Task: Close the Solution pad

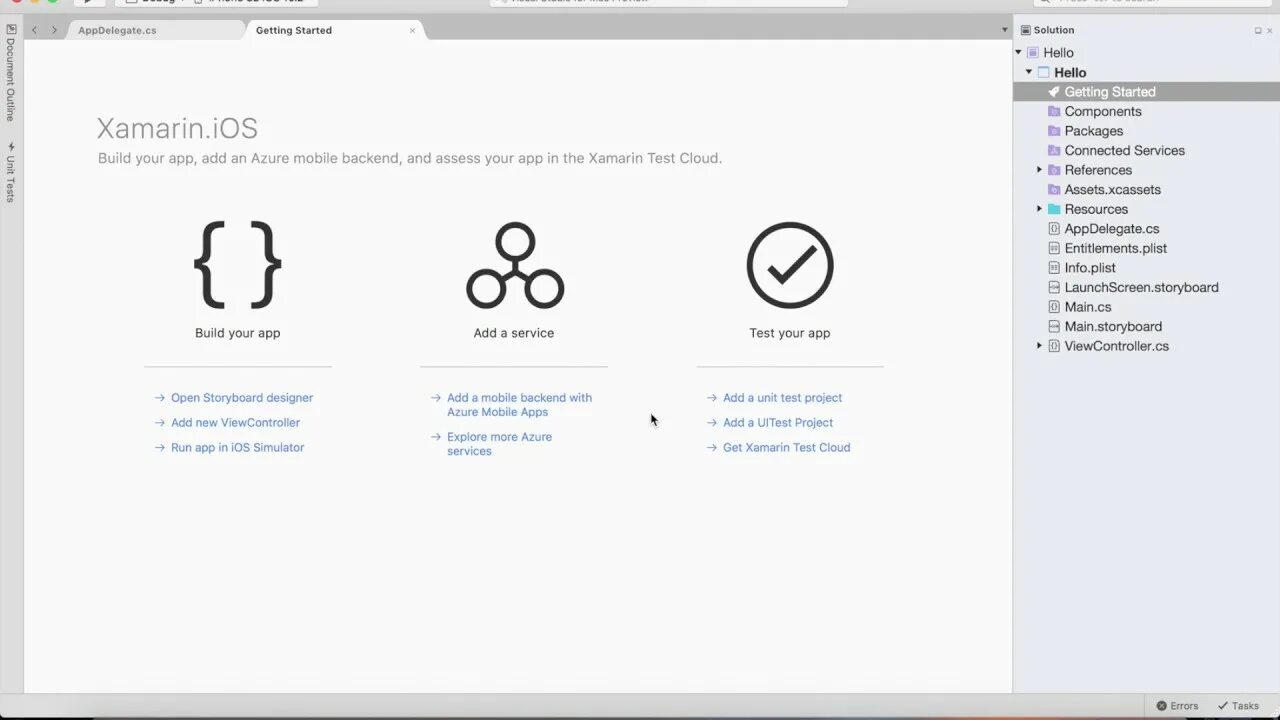Action: pyautogui.click(x=1271, y=30)
